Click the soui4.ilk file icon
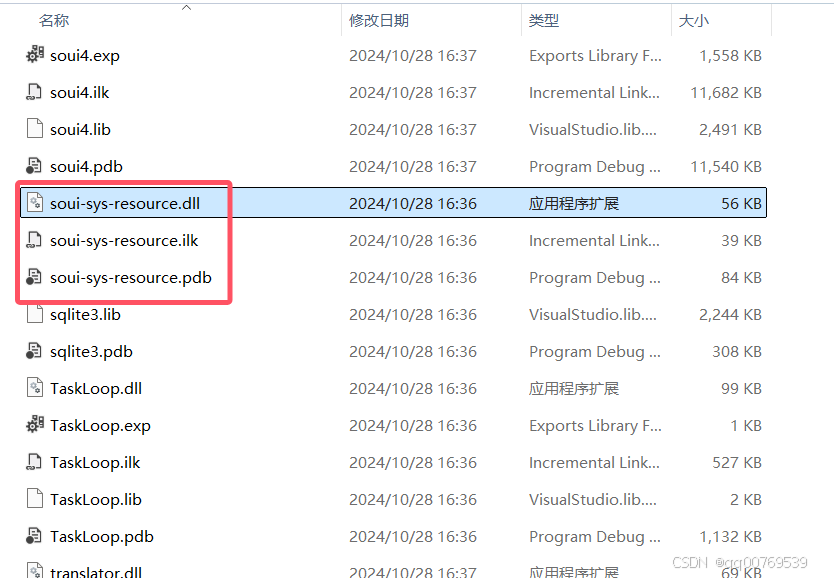This screenshot has height=578, width=834. pyautogui.click(x=33, y=92)
